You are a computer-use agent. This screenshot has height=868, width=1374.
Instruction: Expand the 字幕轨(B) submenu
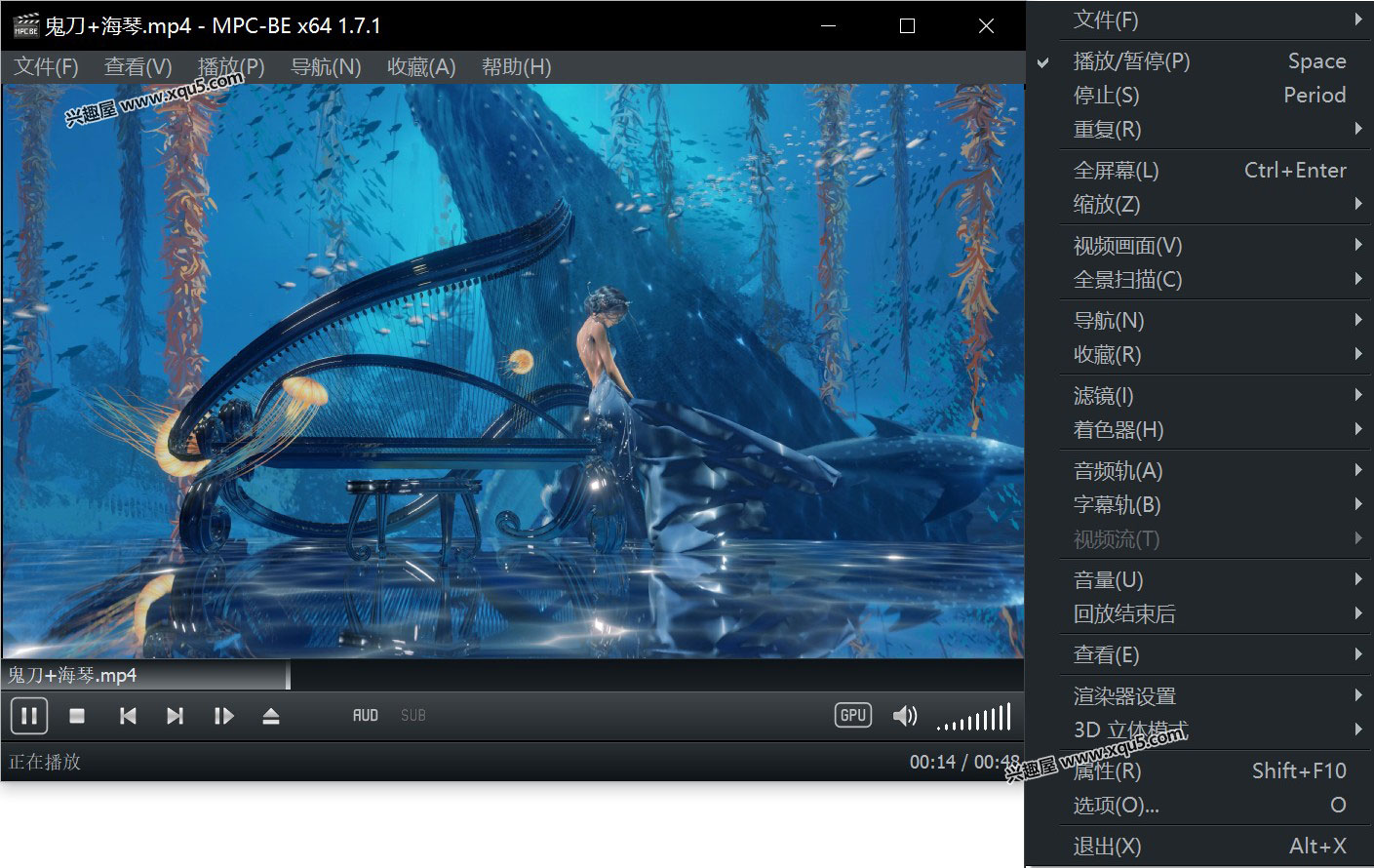(1199, 505)
